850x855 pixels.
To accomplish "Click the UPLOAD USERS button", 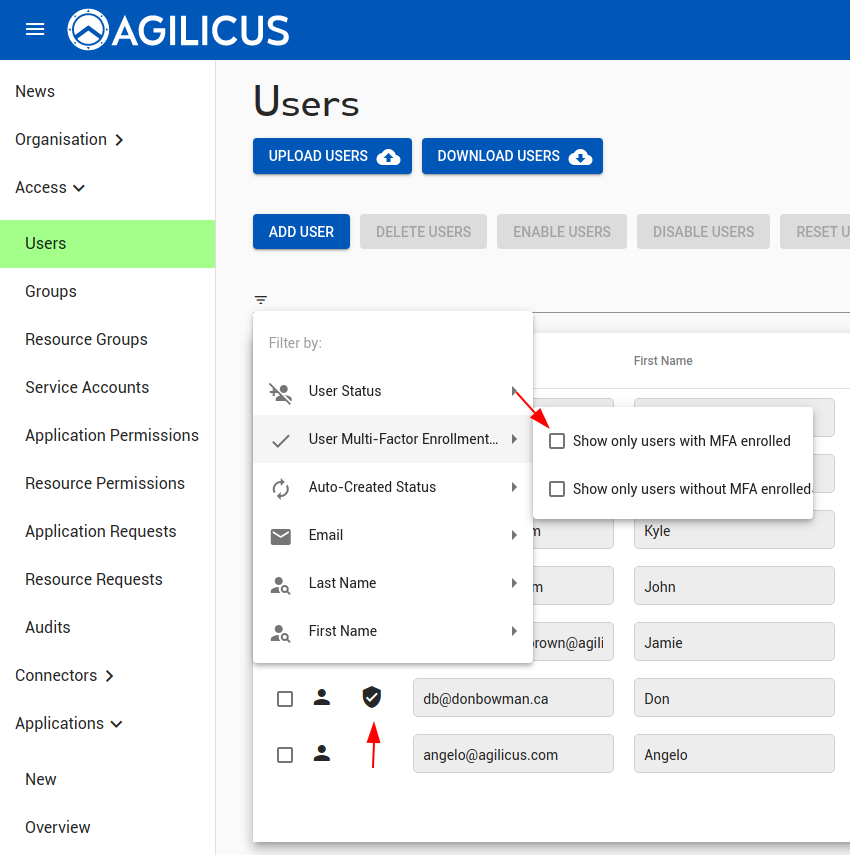I will pos(332,156).
